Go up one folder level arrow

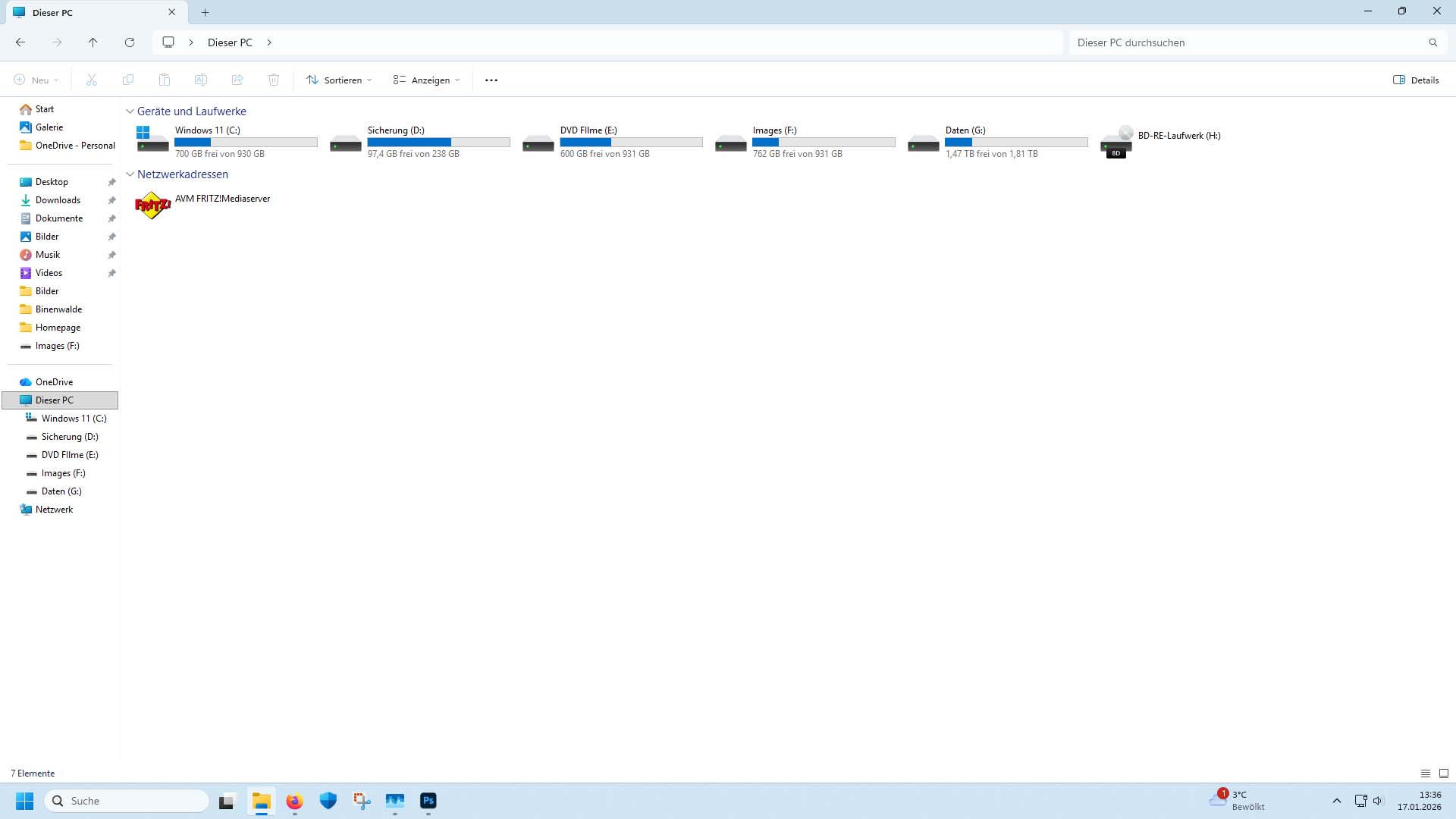pos(93,42)
